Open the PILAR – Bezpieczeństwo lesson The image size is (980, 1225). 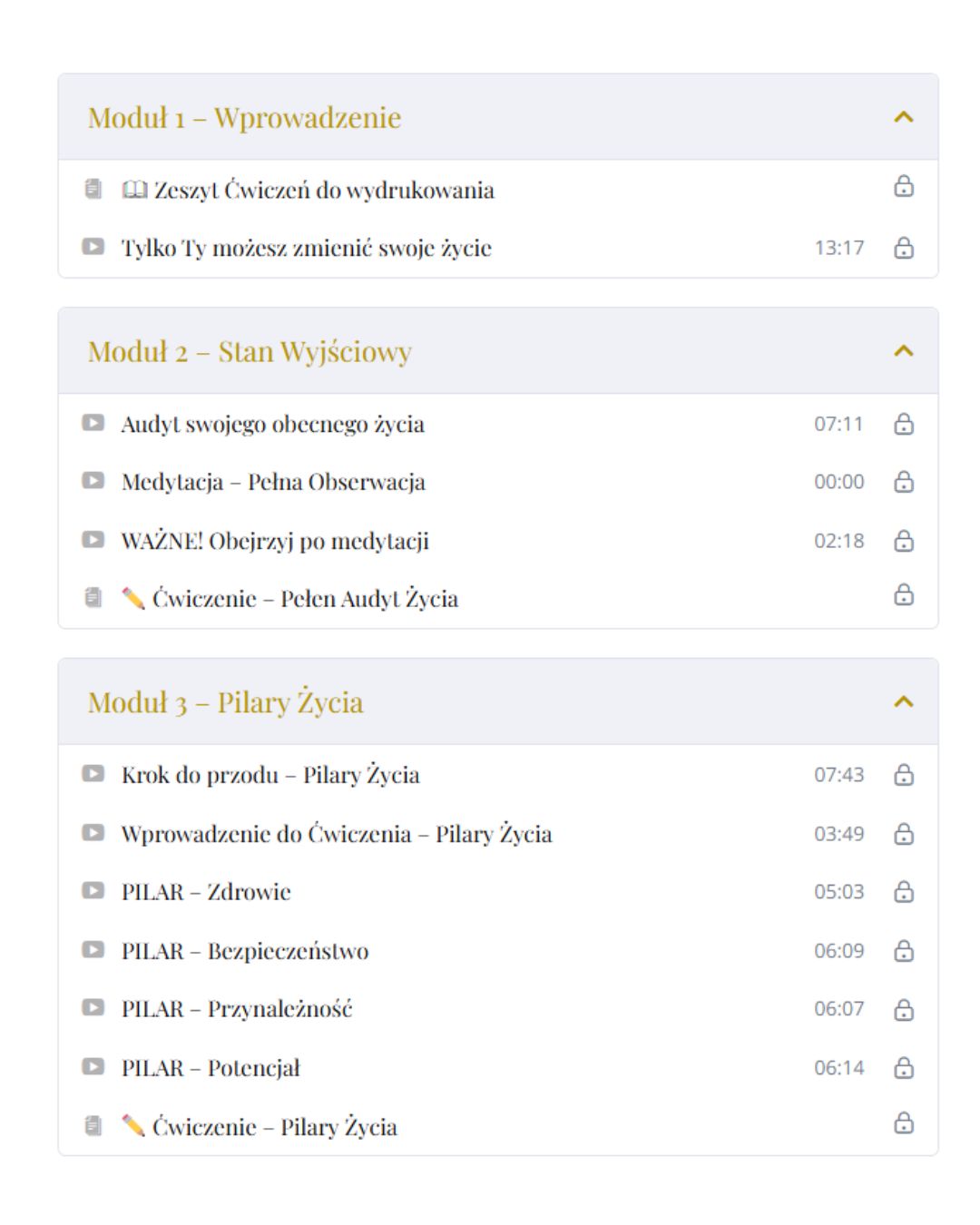[245, 951]
